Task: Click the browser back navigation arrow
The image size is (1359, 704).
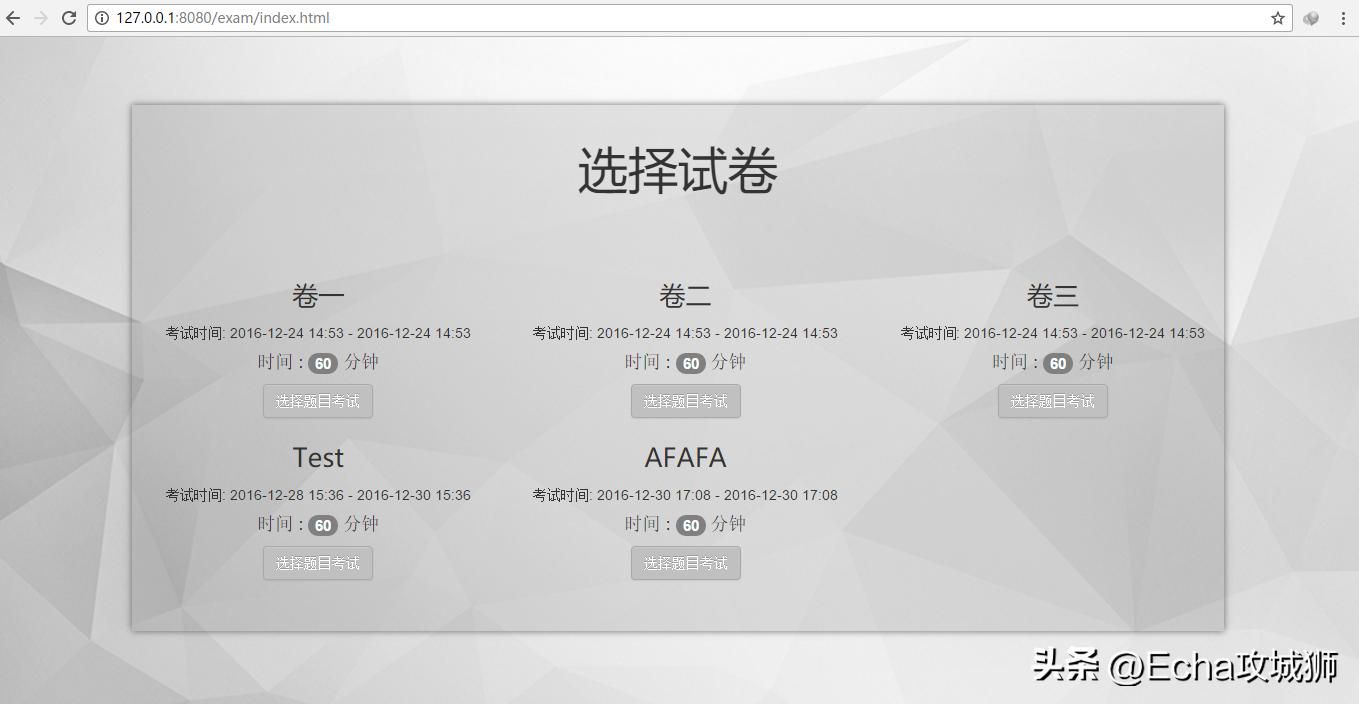Action: (14, 17)
